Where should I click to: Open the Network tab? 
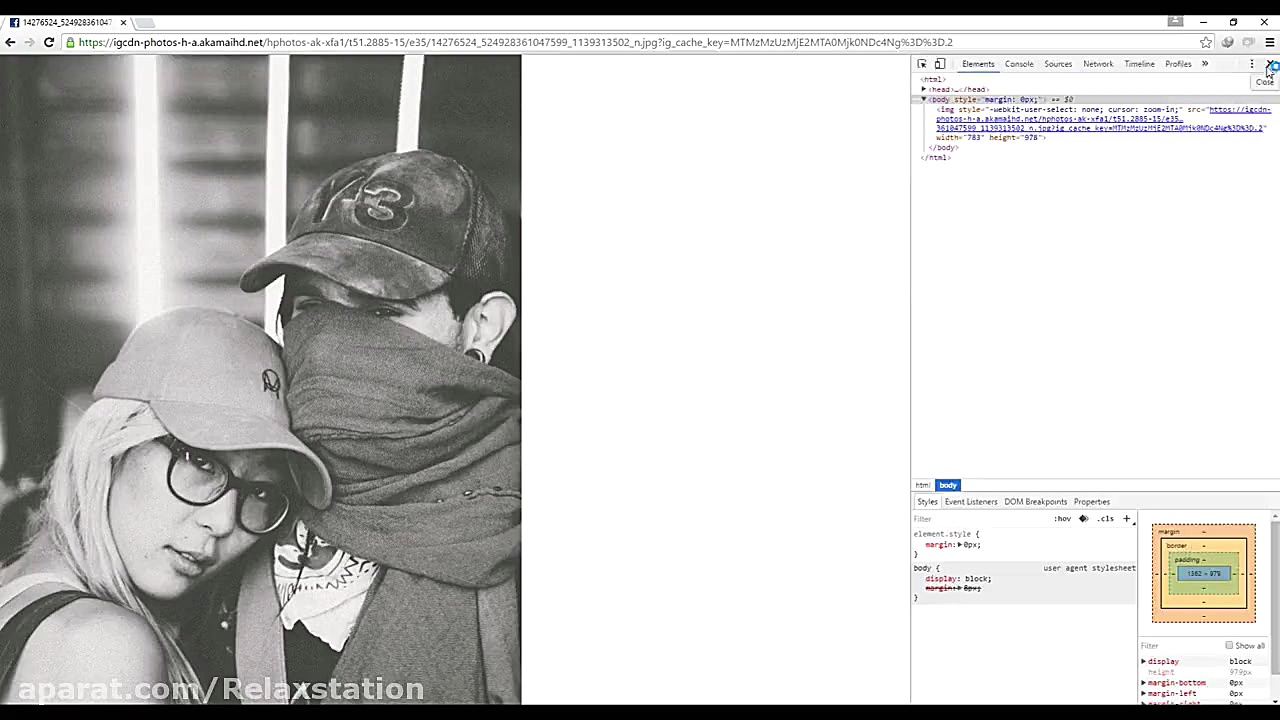[x=1098, y=64]
